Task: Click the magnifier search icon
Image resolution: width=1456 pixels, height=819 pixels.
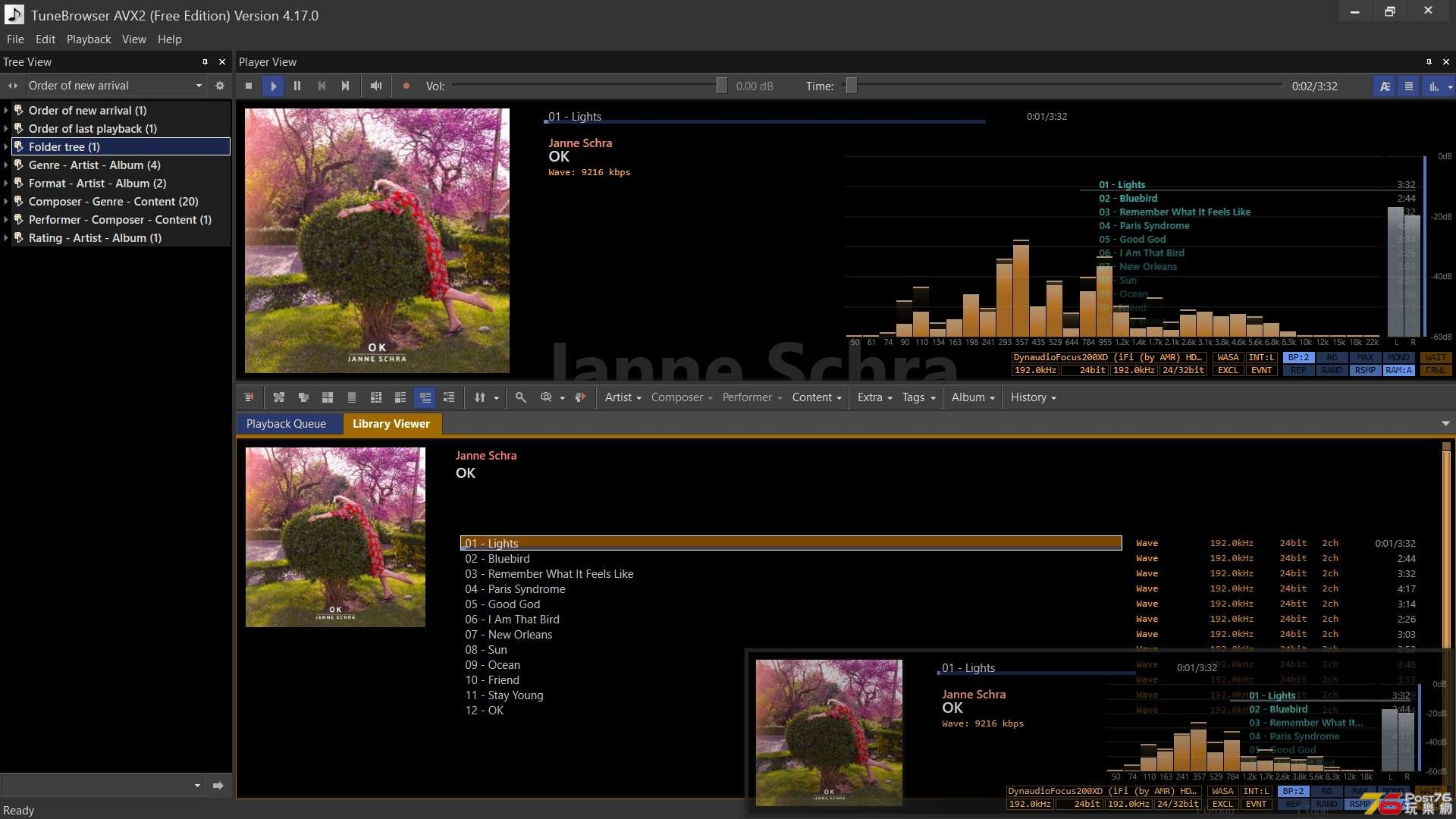Action: tap(521, 397)
